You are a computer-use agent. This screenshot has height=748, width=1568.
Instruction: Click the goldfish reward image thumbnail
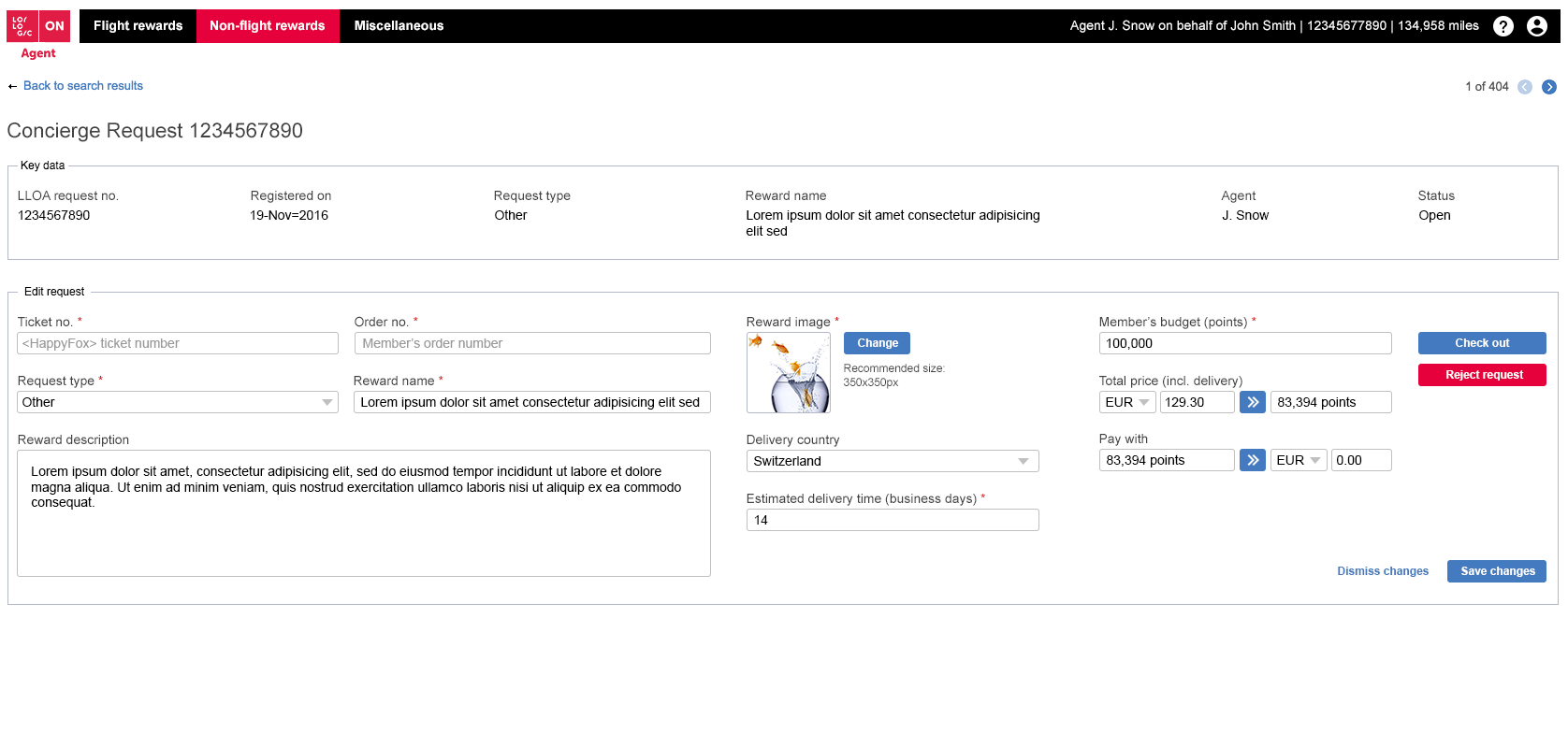click(788, 373)
